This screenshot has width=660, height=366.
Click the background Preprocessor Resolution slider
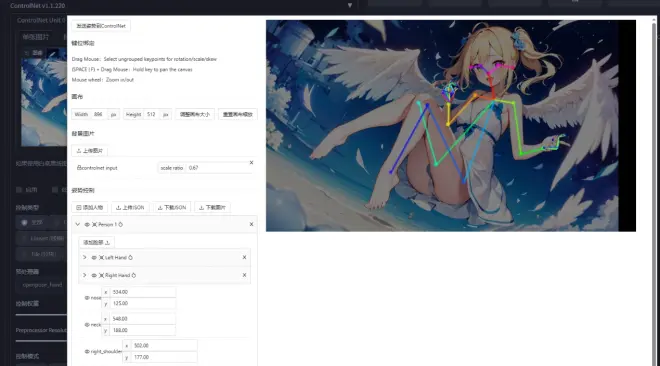41,341
